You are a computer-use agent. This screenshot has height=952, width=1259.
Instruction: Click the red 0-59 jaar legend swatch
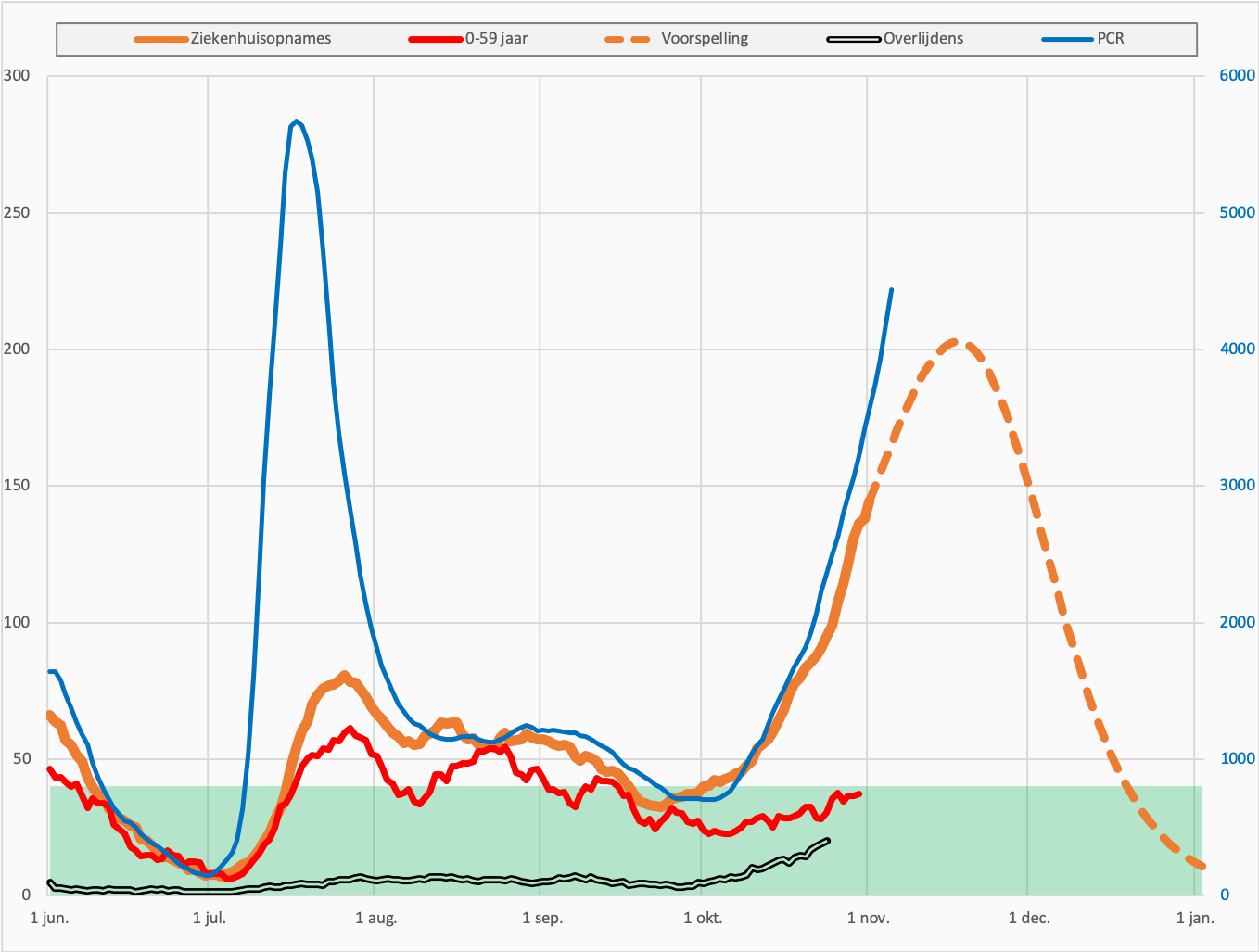pyautogui.click(x=436, y=39)
